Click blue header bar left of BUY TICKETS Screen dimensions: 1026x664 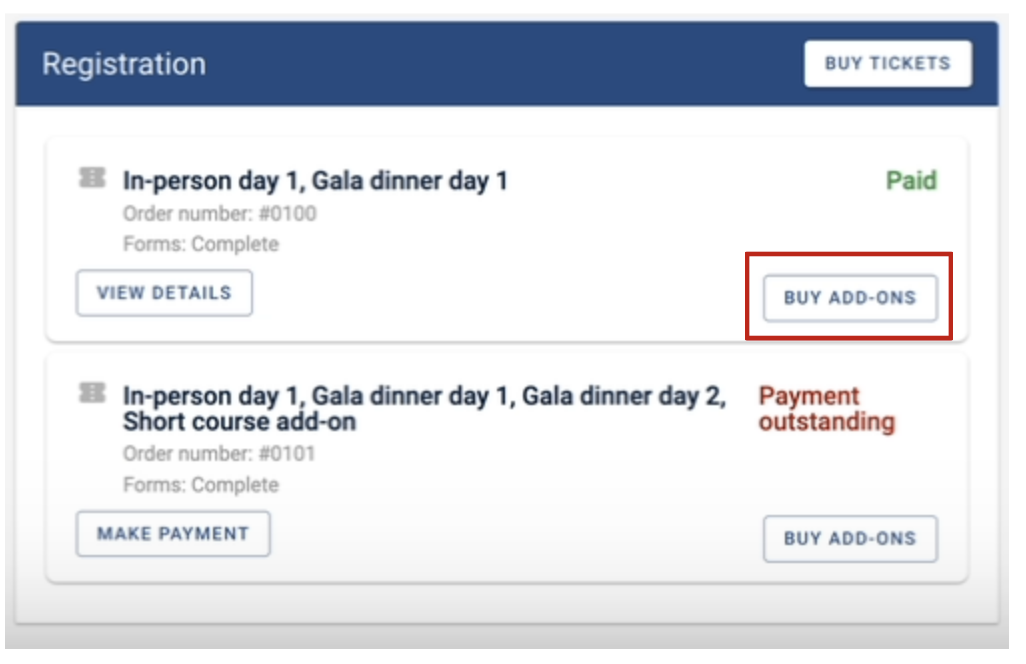[504, 64]
